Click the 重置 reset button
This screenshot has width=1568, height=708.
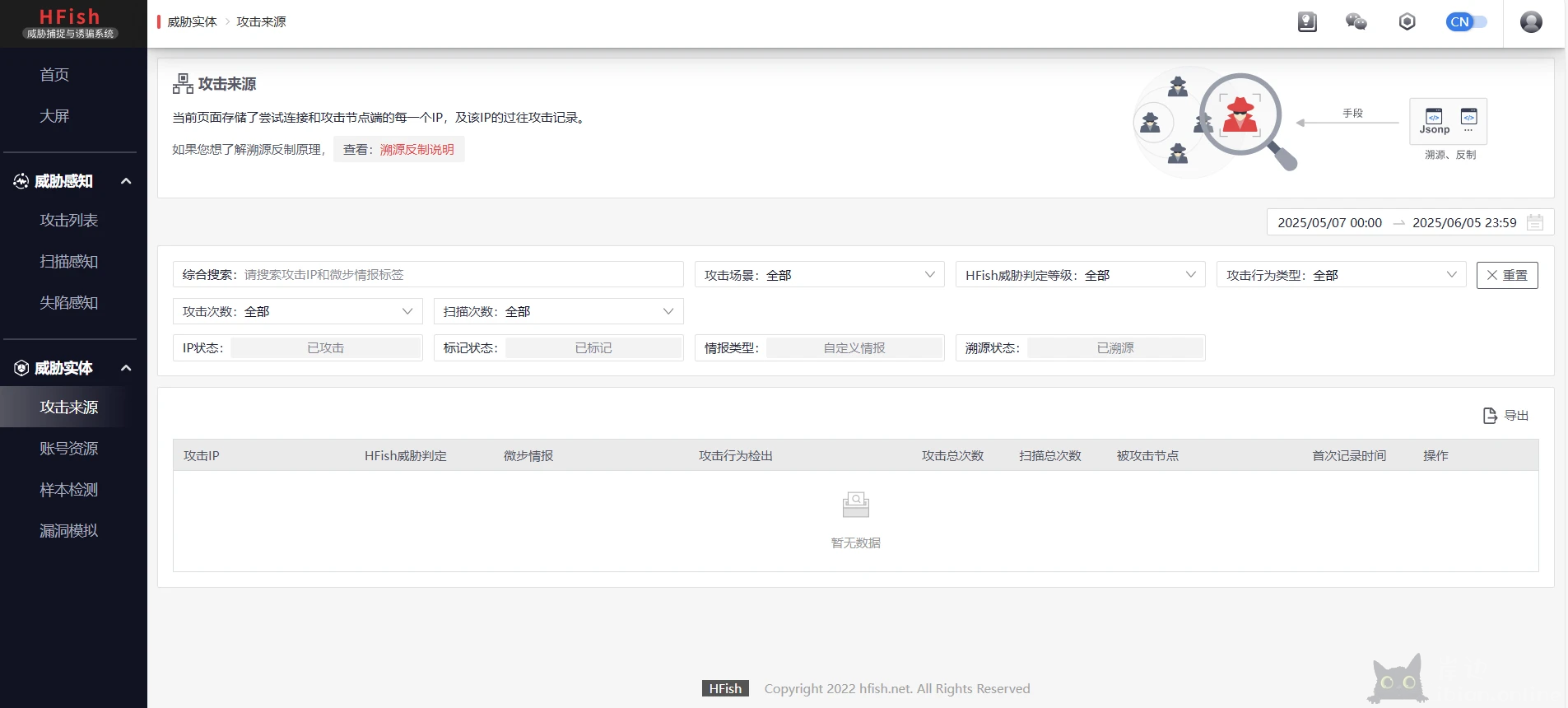1506,275
